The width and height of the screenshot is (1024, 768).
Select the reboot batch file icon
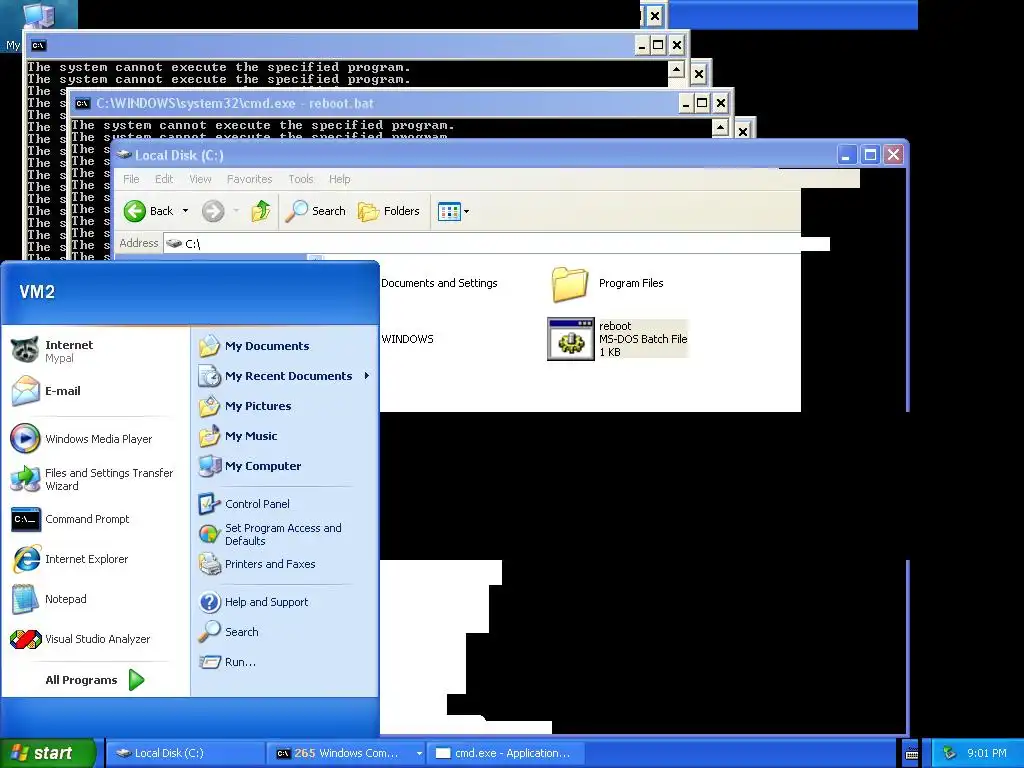571,339
